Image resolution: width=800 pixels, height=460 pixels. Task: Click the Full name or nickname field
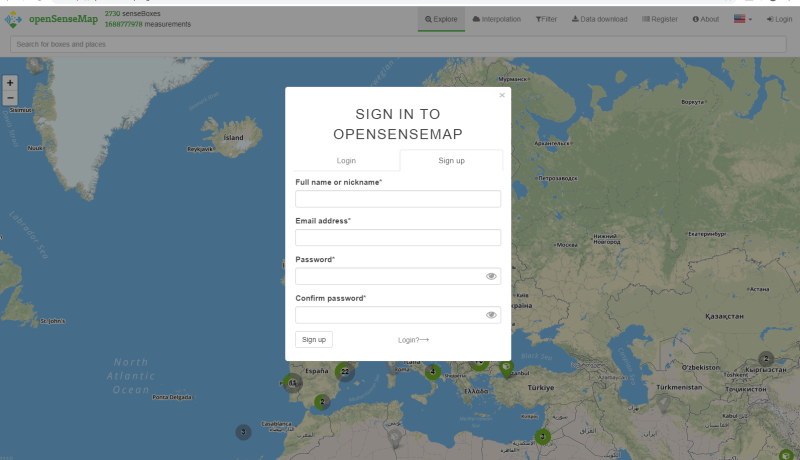(398, 199)
